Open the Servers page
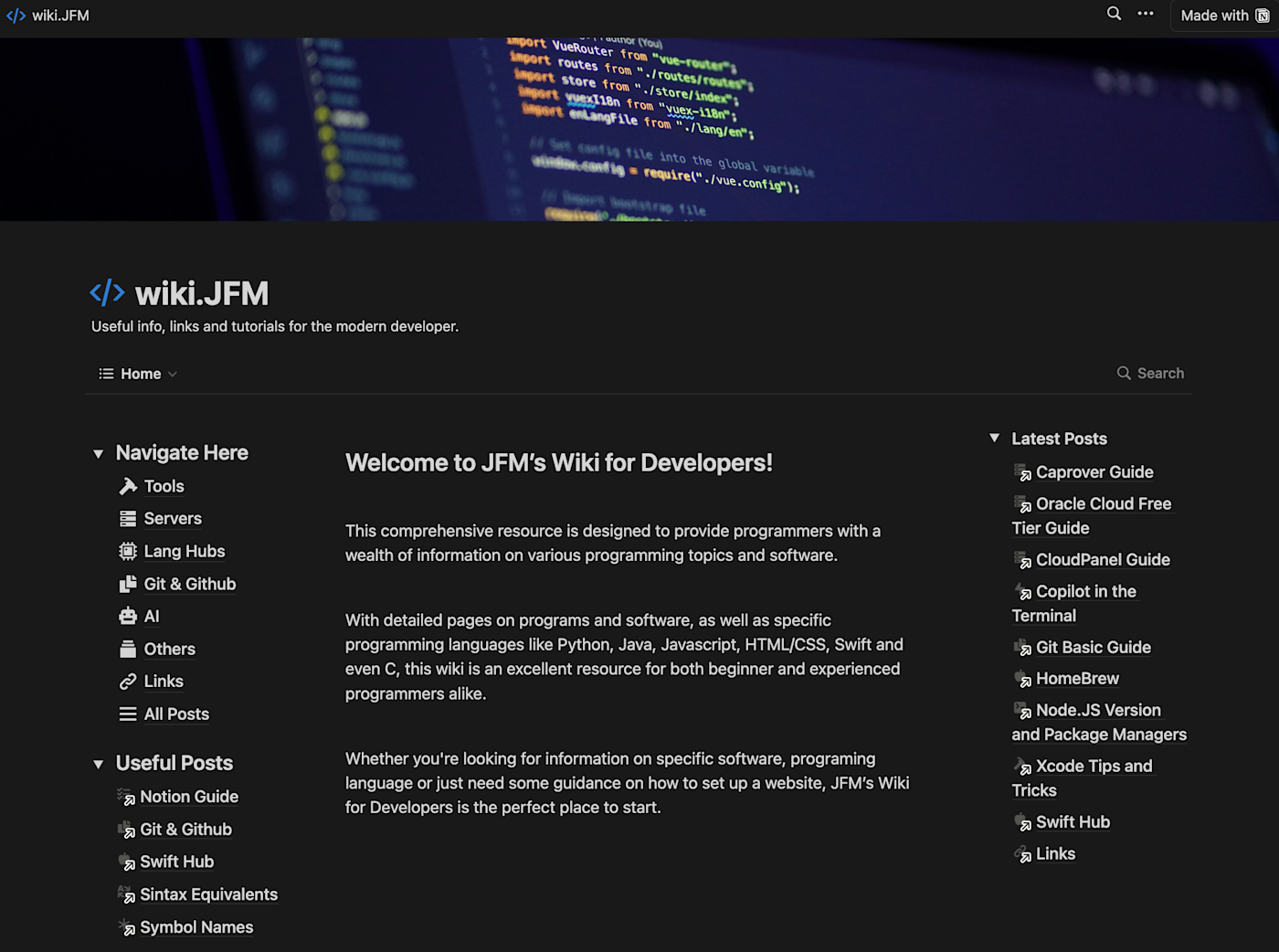The height and width of the screenshot is (952, 1279). pos(173,519)
